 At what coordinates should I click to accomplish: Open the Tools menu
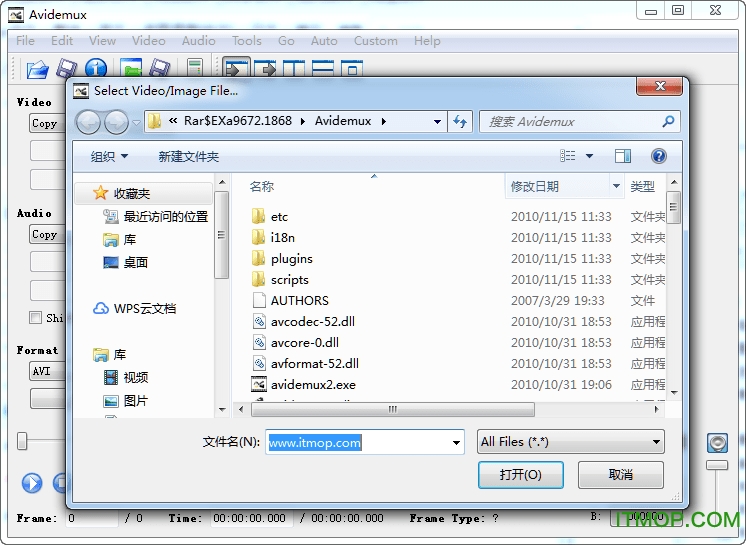246,41
